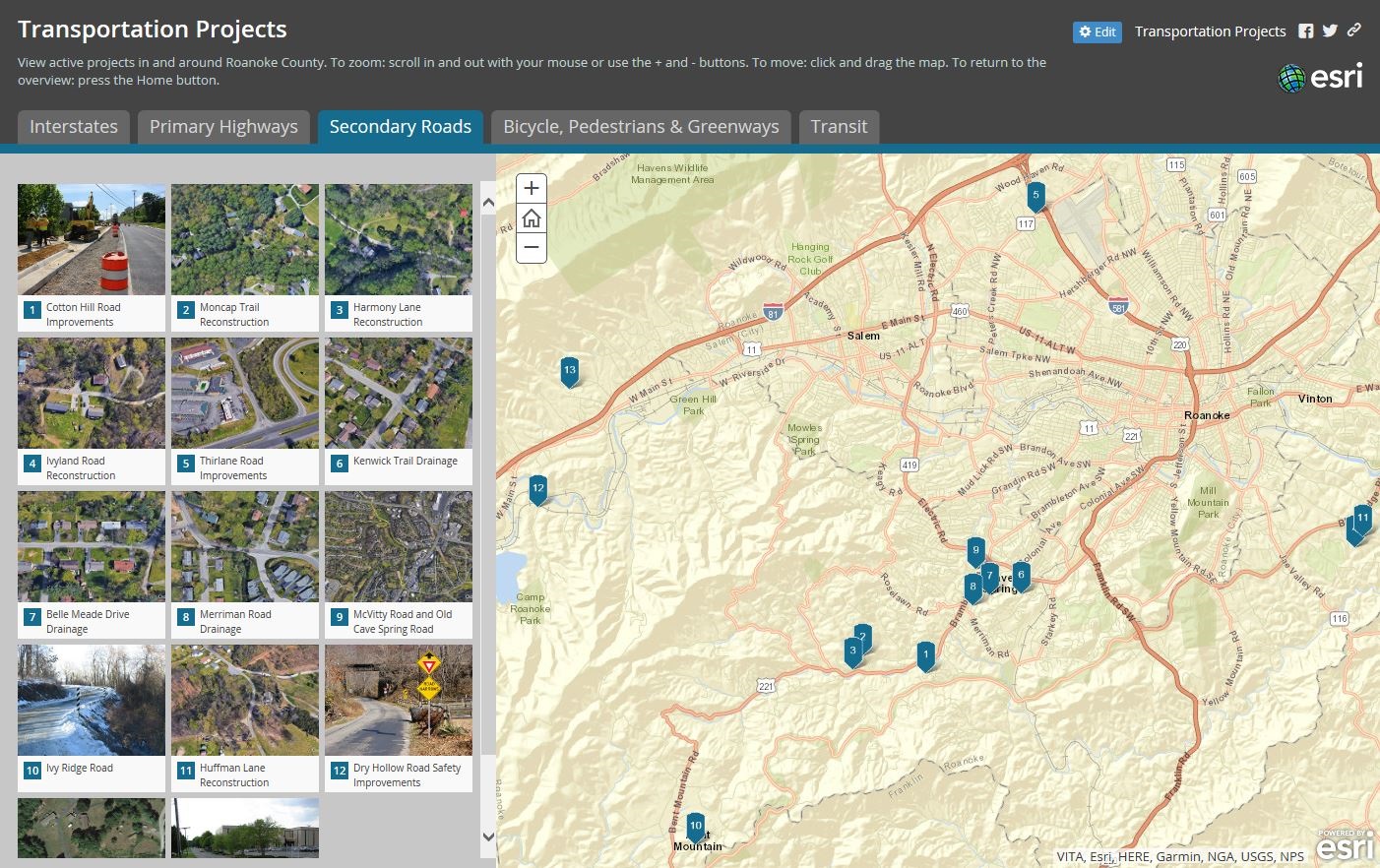Switch to the Primary Highways tab
Image resolution: width=1380 pixels, height=868 pixels.
pos(223,126)
